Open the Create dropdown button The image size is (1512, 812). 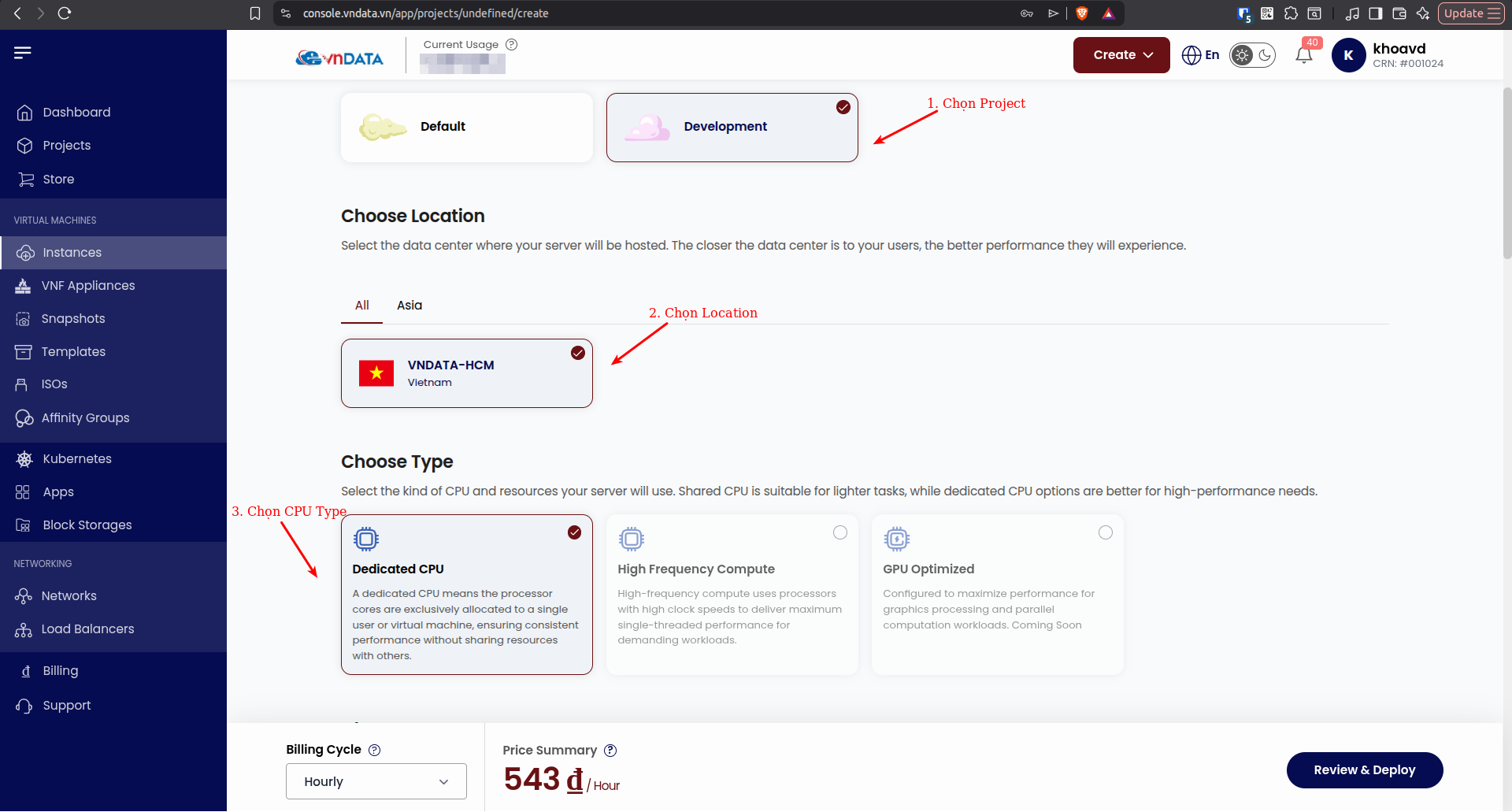click(1121, 55)
